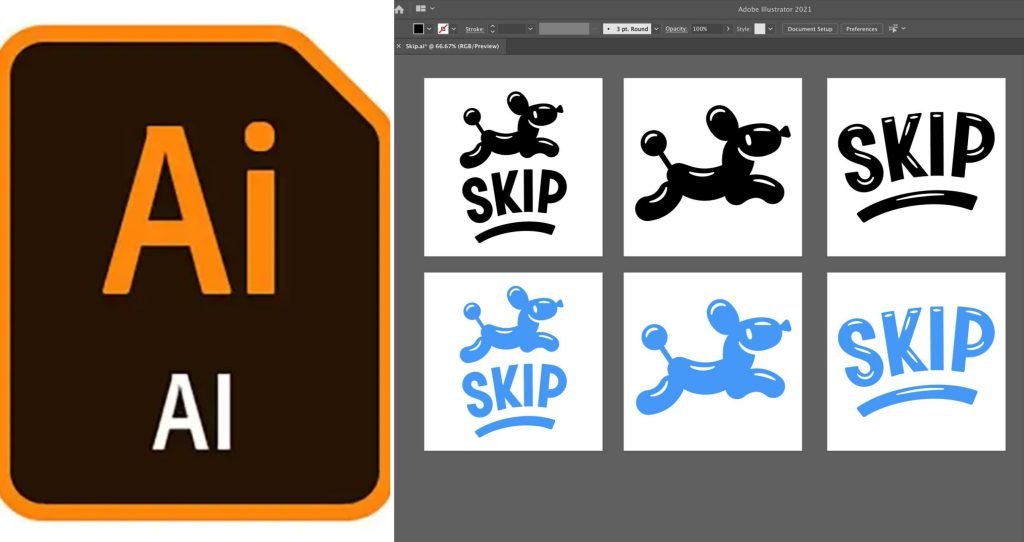This screenshot has height=542, width=1024.
Task: Select the blue dog with SKIP artboard
Action: [x=513, y=362]
